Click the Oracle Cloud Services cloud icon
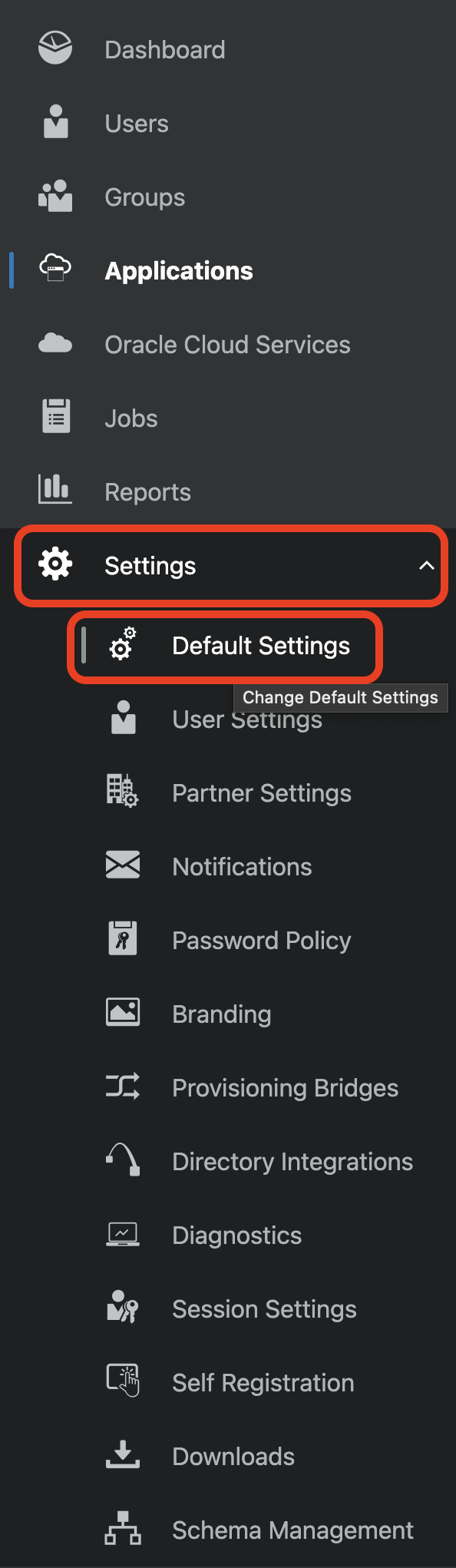 pos(55,343)
